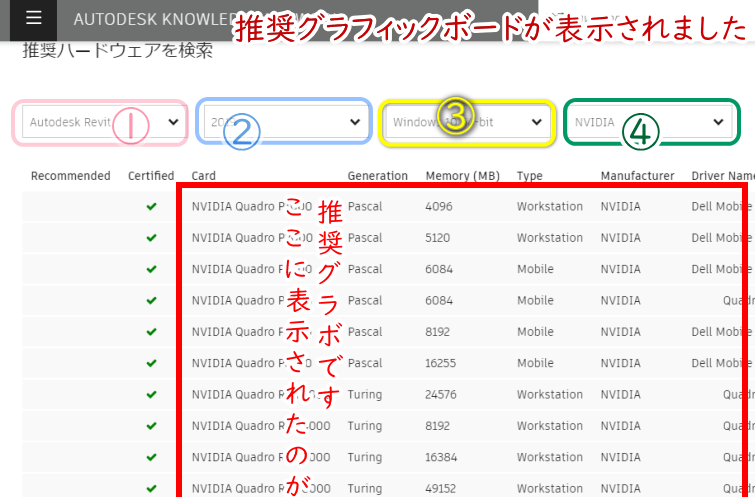The width and height of the screenshot is (755, 497).
Task: Click NVIDIA manufacturer in the 49152 row
Action: [x=621, y=488]
